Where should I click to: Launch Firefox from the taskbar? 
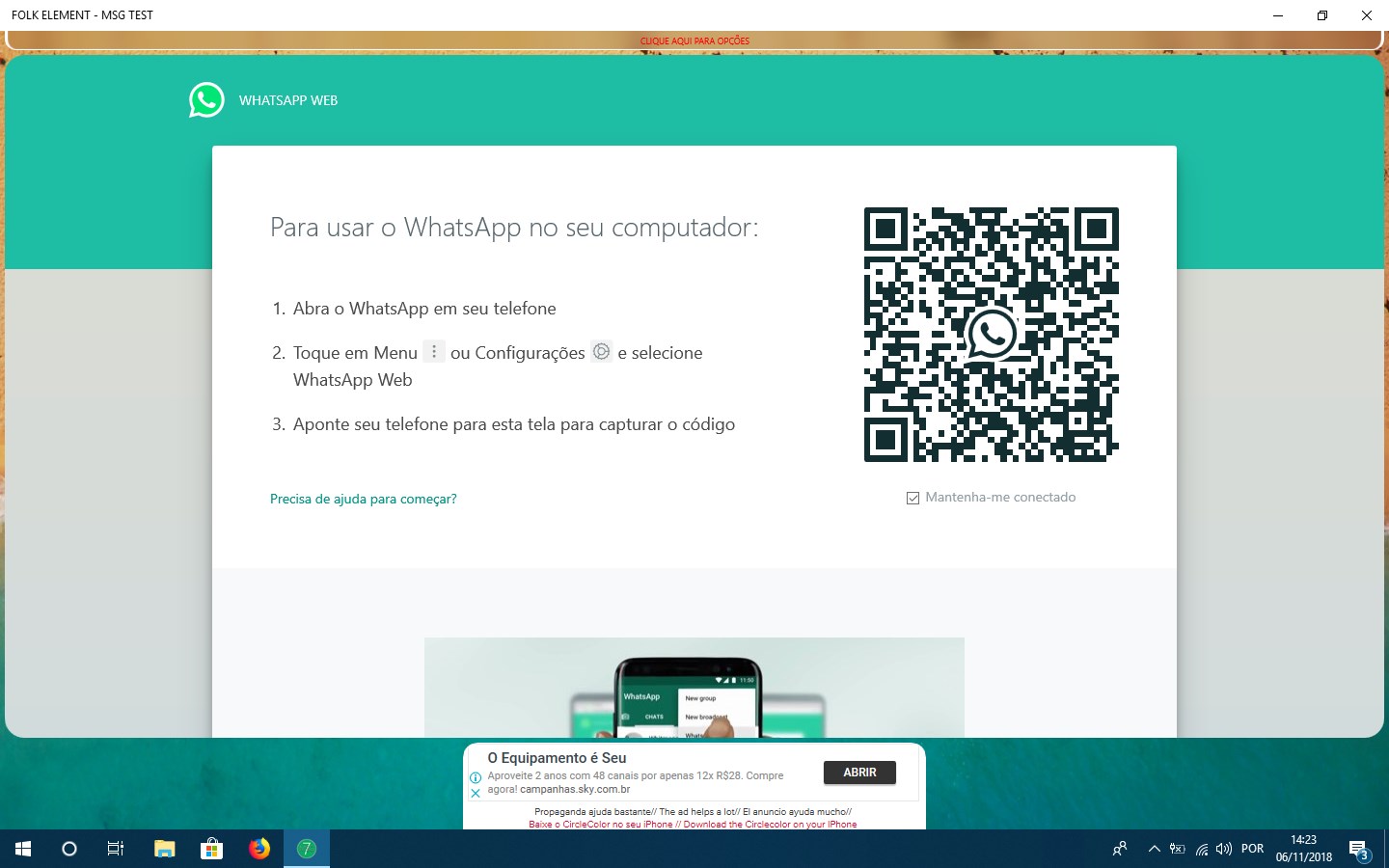(259, 849)
